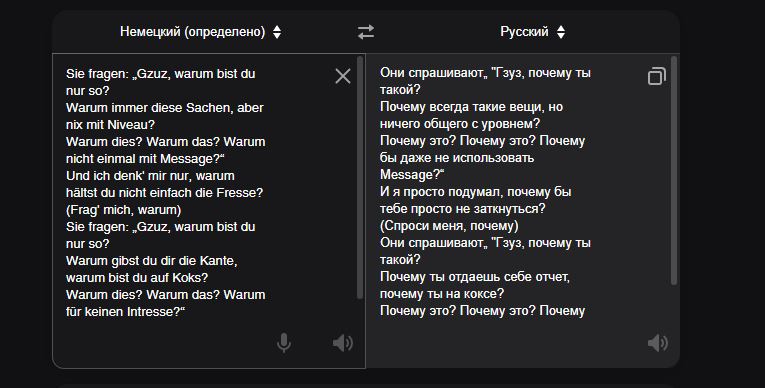Play the Russian translation audio
This screenshot has height=388, width=765.
click(x=658, y=343)
